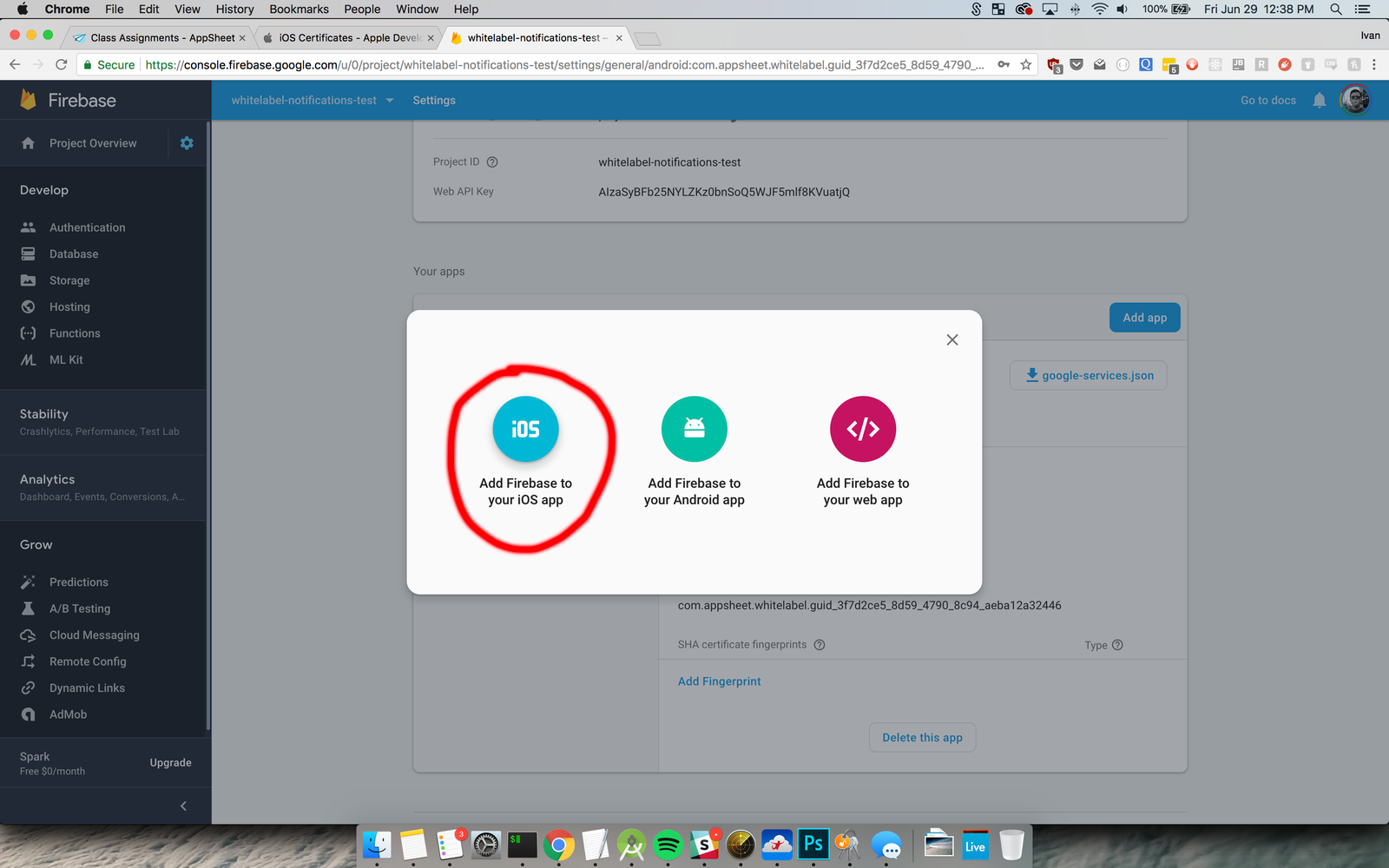The image size is (1389, 868).
Task: Open the History menu
Action: coord(234,9)
